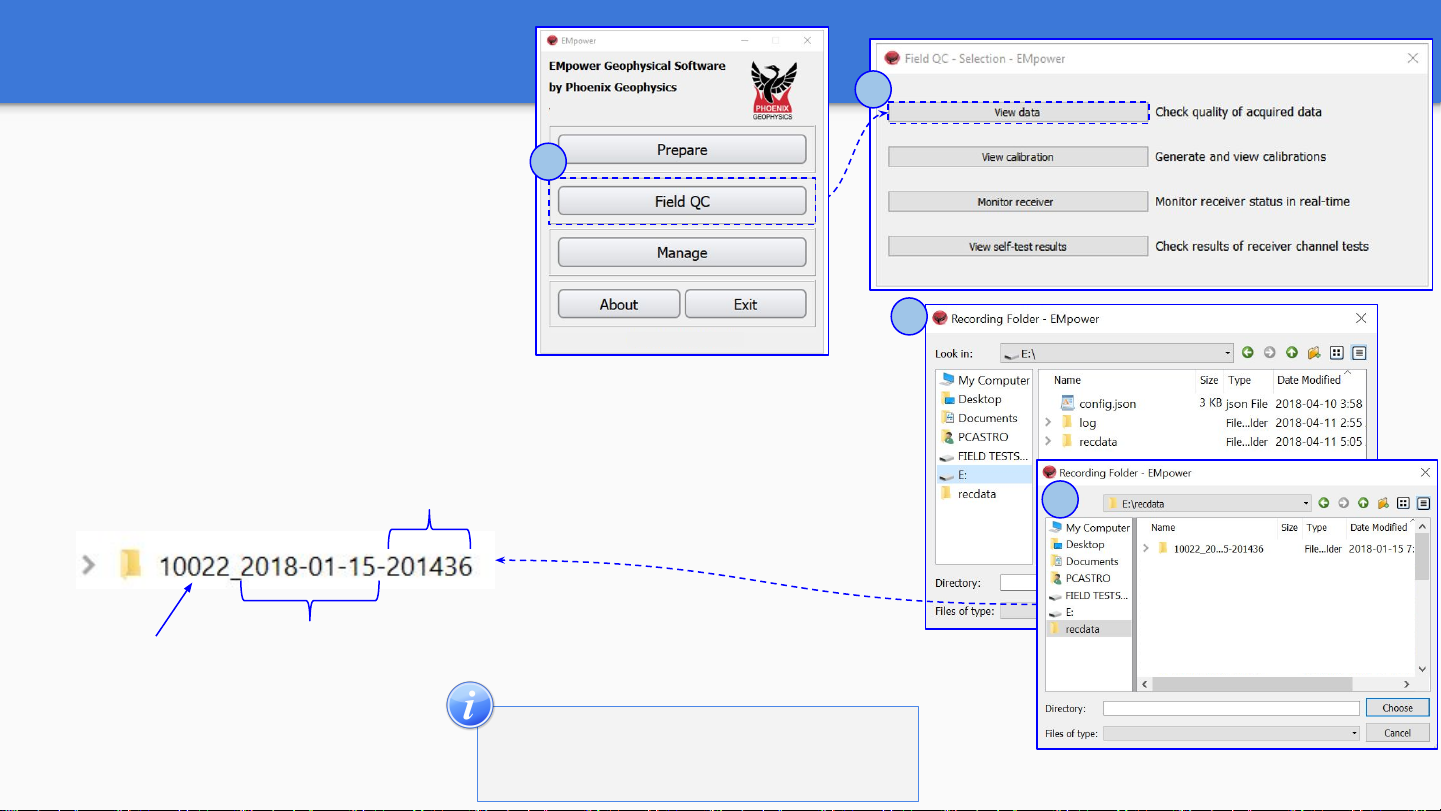
Task: Switch to detail view in E:\ dialog
Action: pos(1359,353)
